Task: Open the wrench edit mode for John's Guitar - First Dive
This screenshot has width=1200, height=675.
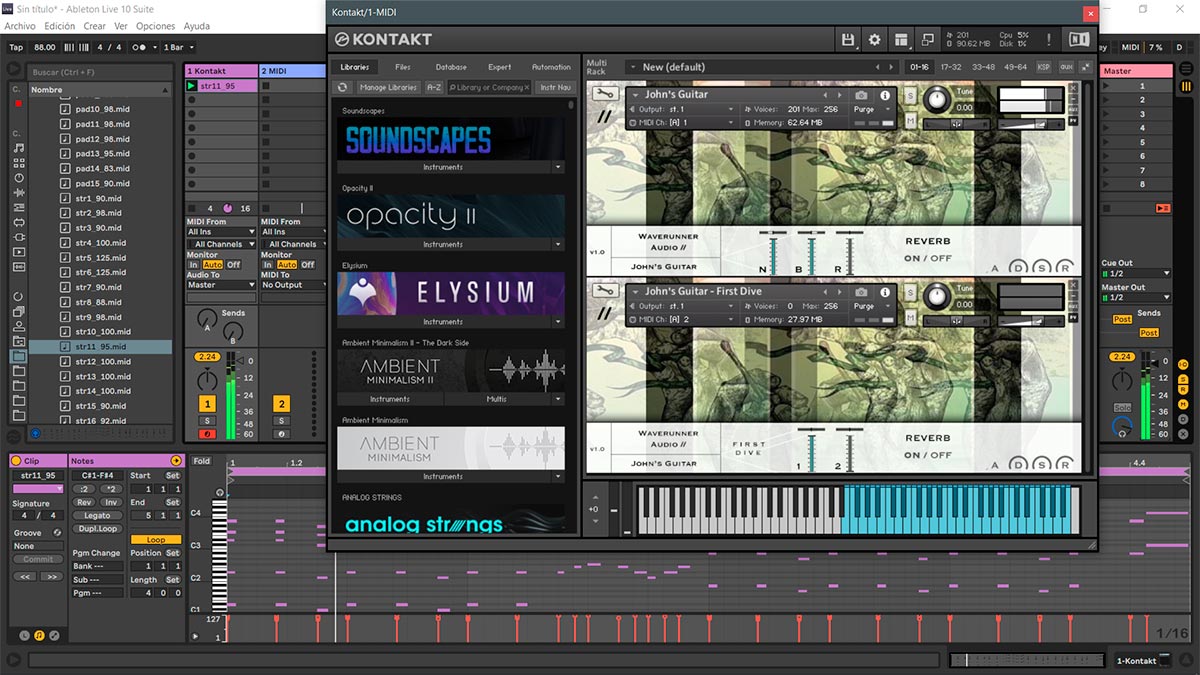Action: click(x=604, y=291)
